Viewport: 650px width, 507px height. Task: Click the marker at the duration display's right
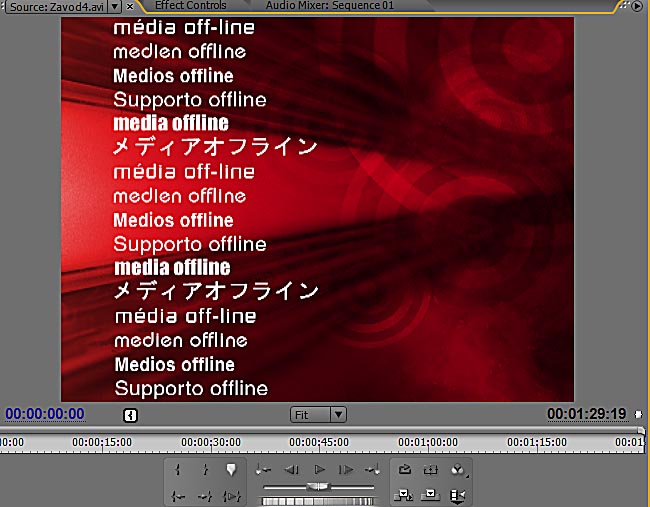tap(638, 414)
